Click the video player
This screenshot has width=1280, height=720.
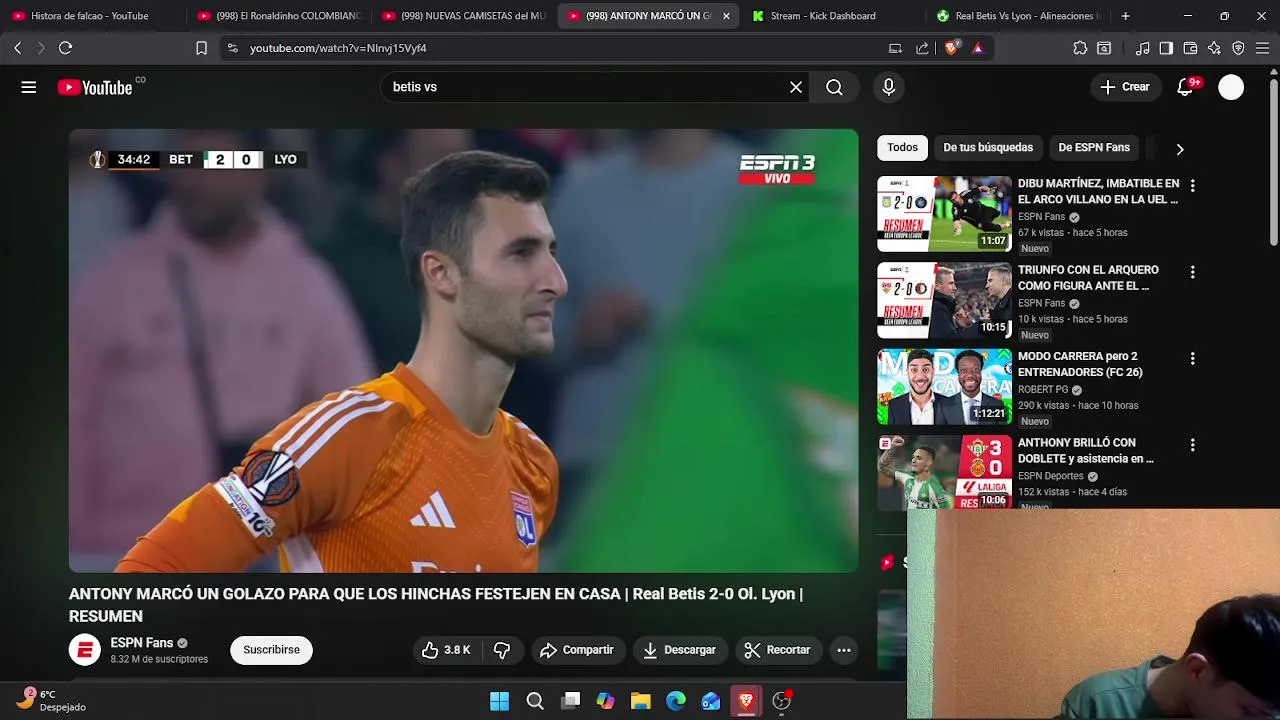tap(463, 350)
